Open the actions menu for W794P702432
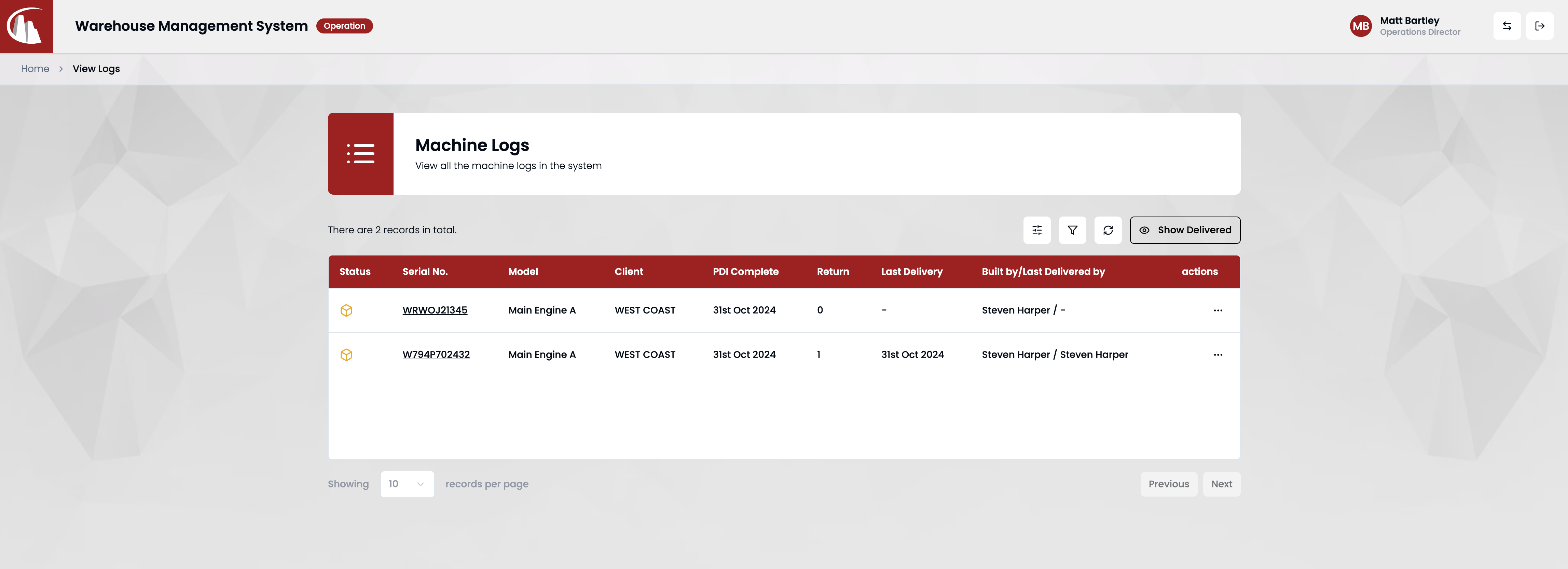The height and width of the screenshot is (569, 1568). [x=1218, y=355]
